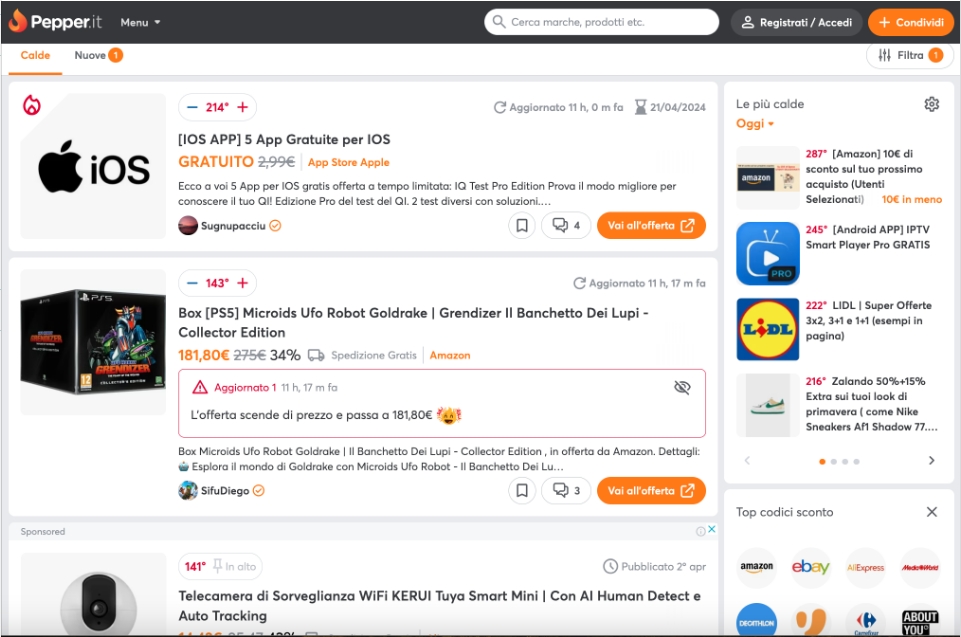Open AliExpress discount codes logo
Screen dimensions: 961x637
coord(865,567)
